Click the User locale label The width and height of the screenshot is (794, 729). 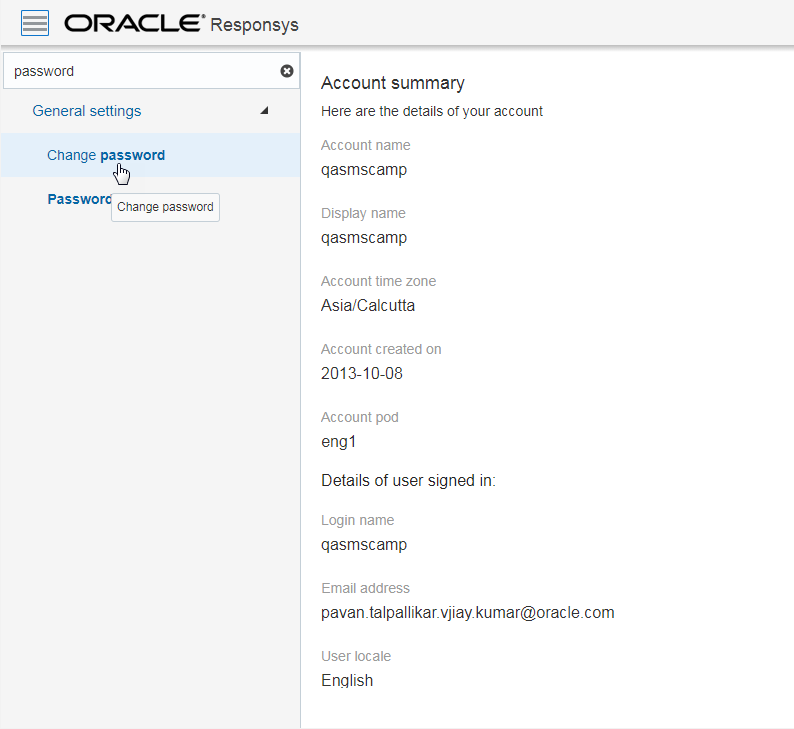pyautogui.click(x=356, y=656)
